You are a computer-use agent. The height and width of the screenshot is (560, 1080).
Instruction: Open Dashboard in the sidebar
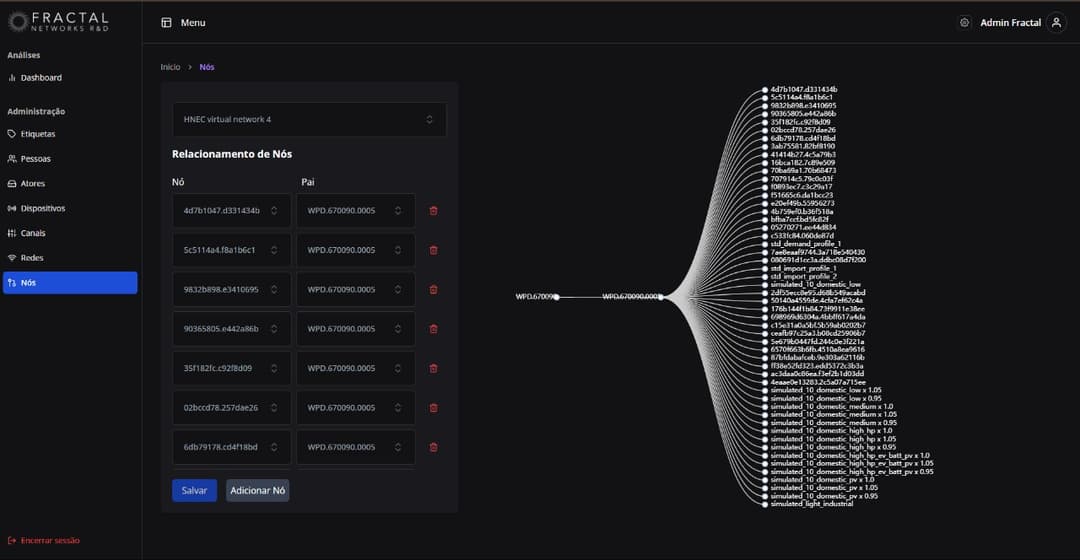[41, 78]
